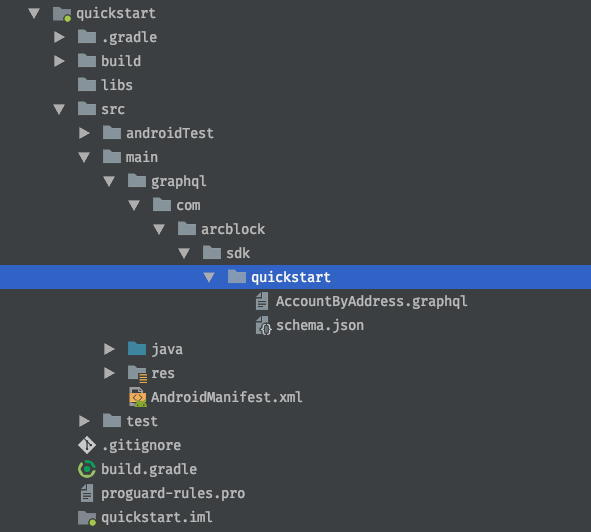
Task: Select the arcblock folder label
Action: [233, 229]
